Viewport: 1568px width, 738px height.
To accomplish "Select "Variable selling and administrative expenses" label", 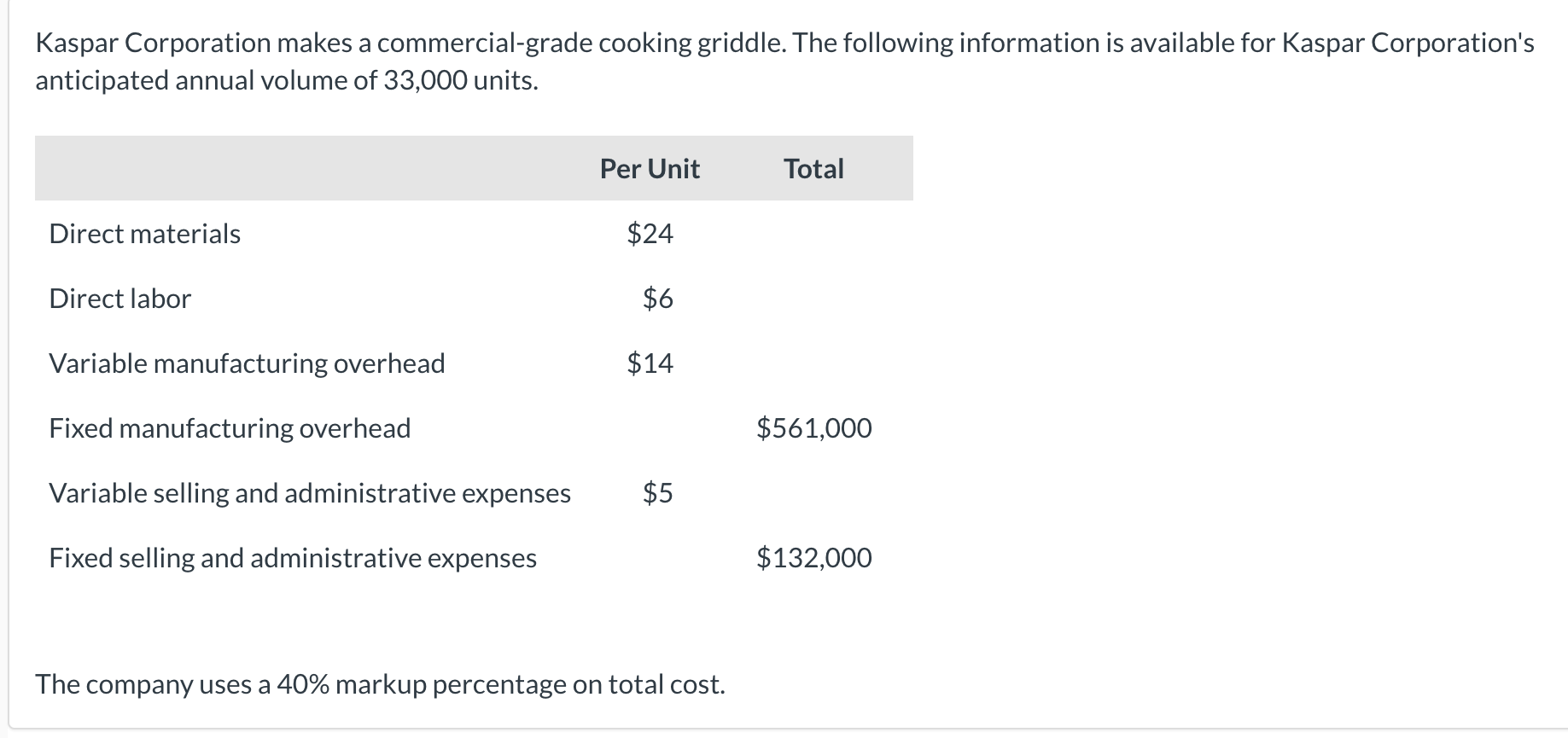I will click(310, 493).
